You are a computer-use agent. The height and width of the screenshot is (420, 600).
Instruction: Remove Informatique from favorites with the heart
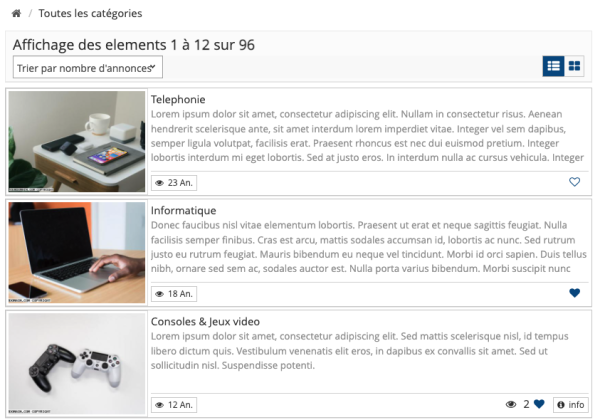(x=574, y=293)
